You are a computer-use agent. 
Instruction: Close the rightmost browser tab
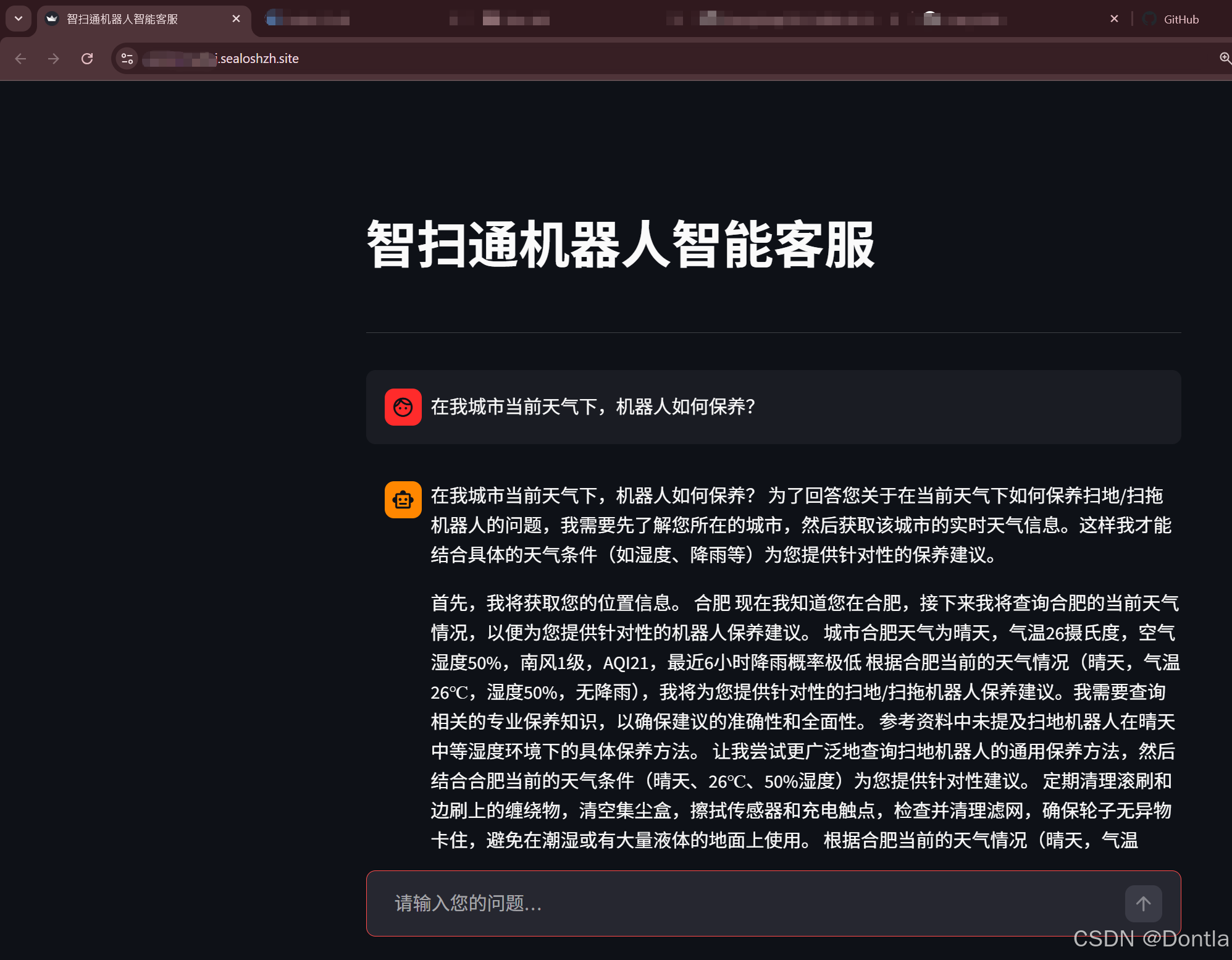pos(1114,19)
